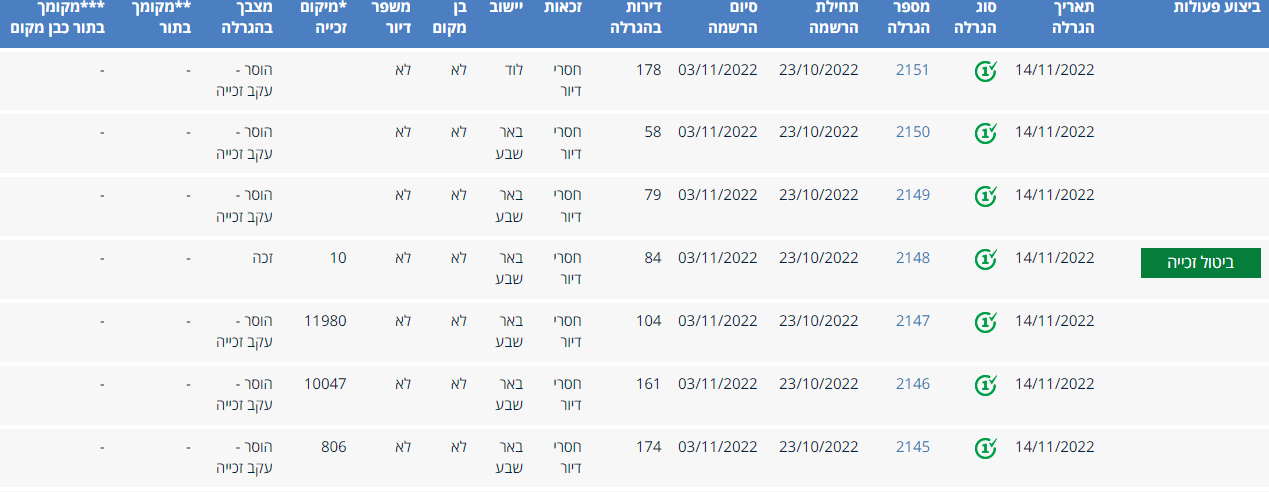
Task: Click the green lottery type icon beside 2149
Action: [x=986, y=196]
